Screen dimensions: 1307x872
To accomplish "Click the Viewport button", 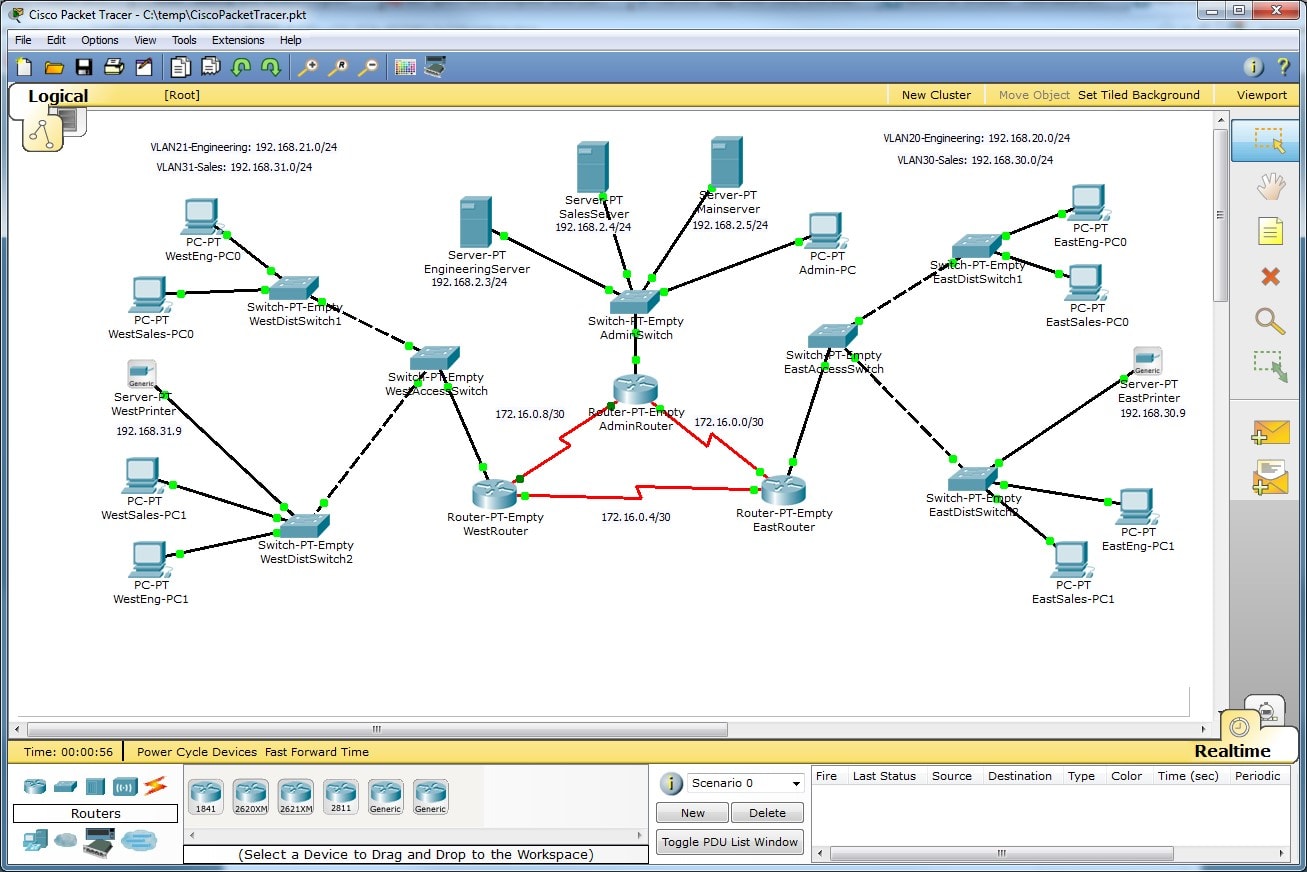I will click(x=1262, y=95).
